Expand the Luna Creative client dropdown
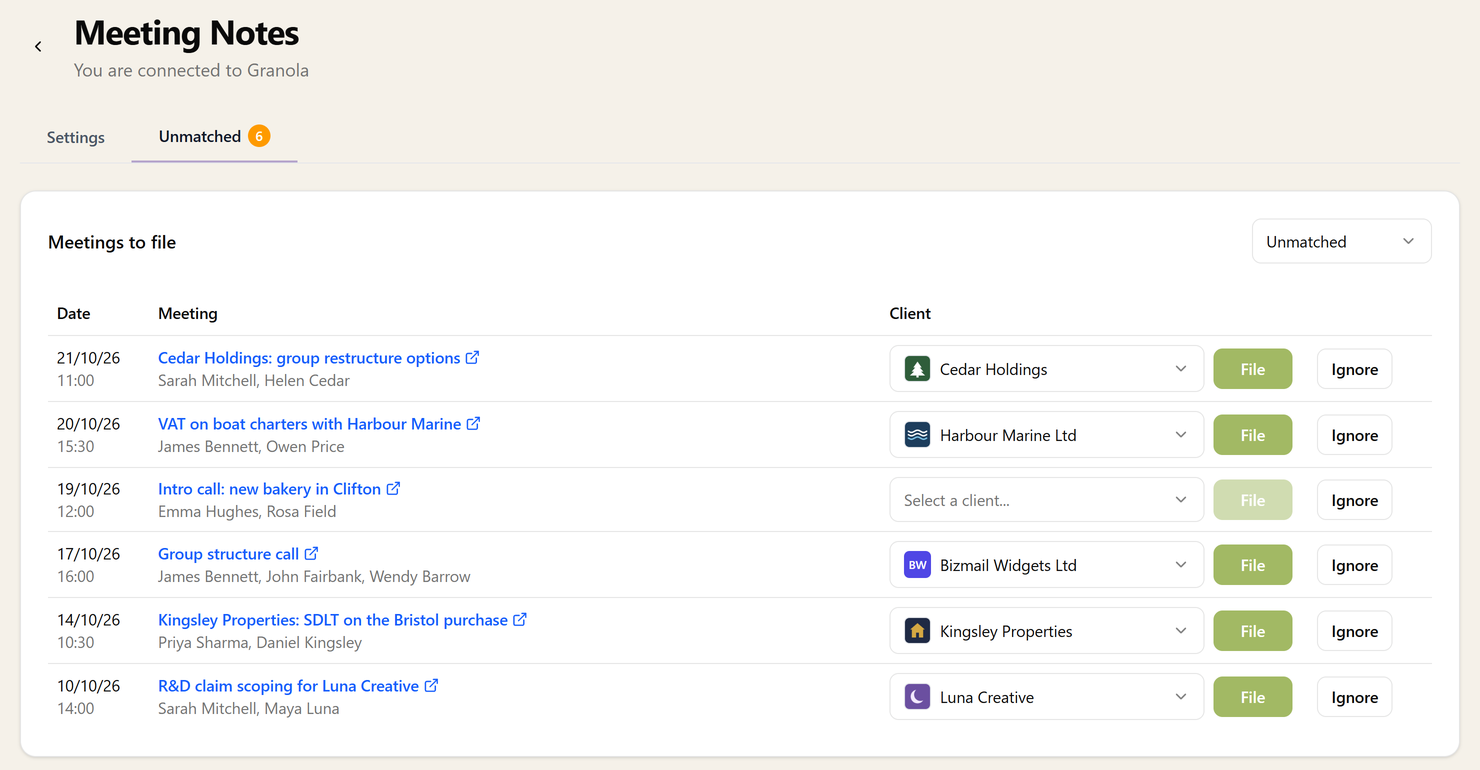The height and width of the screenshot is (770, 1480). click(x=1046, y=697)
